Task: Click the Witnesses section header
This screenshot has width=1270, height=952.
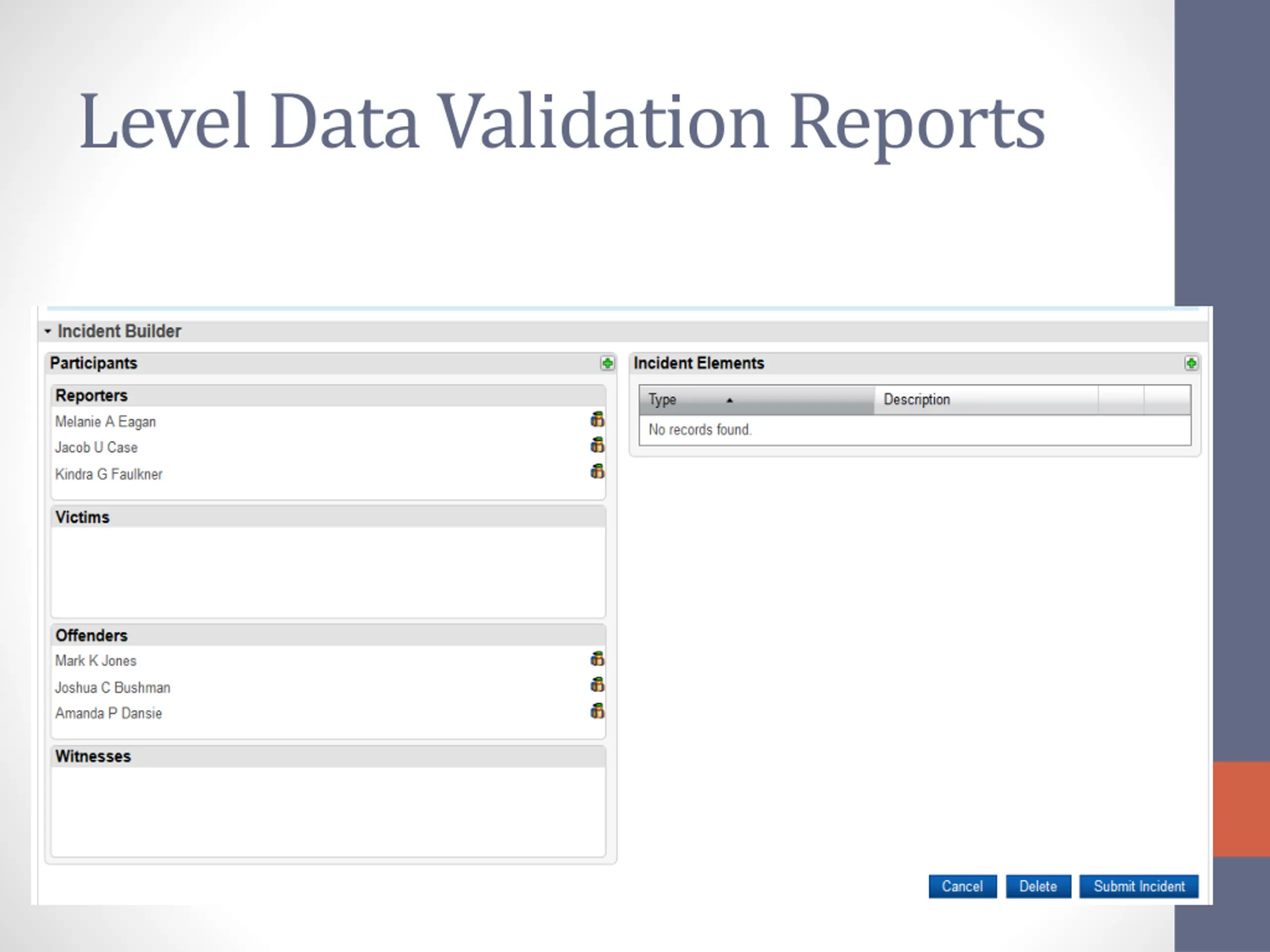Action: coord(328,756)
